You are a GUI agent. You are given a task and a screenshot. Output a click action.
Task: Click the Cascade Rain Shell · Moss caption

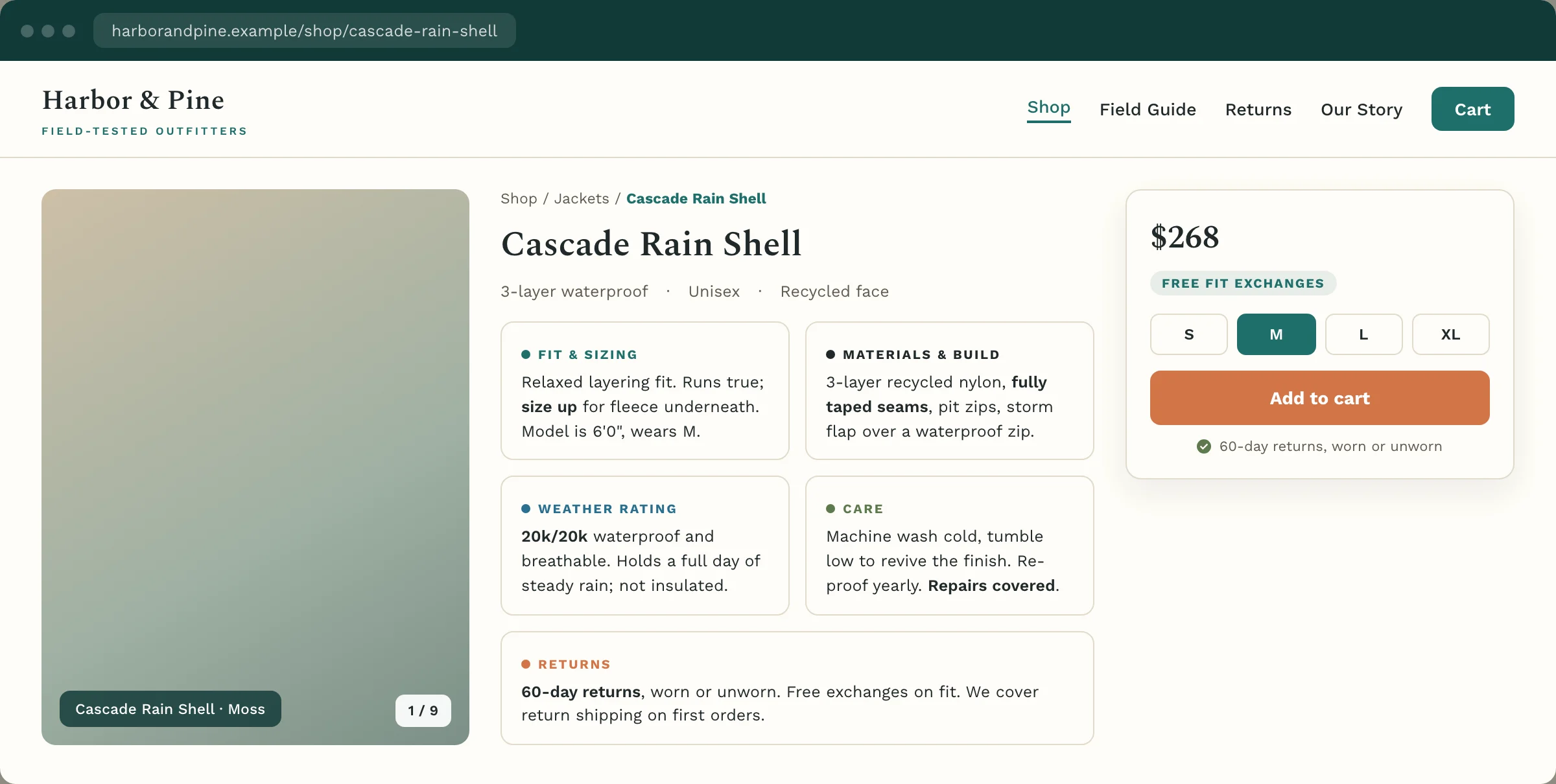click(170, 709)
